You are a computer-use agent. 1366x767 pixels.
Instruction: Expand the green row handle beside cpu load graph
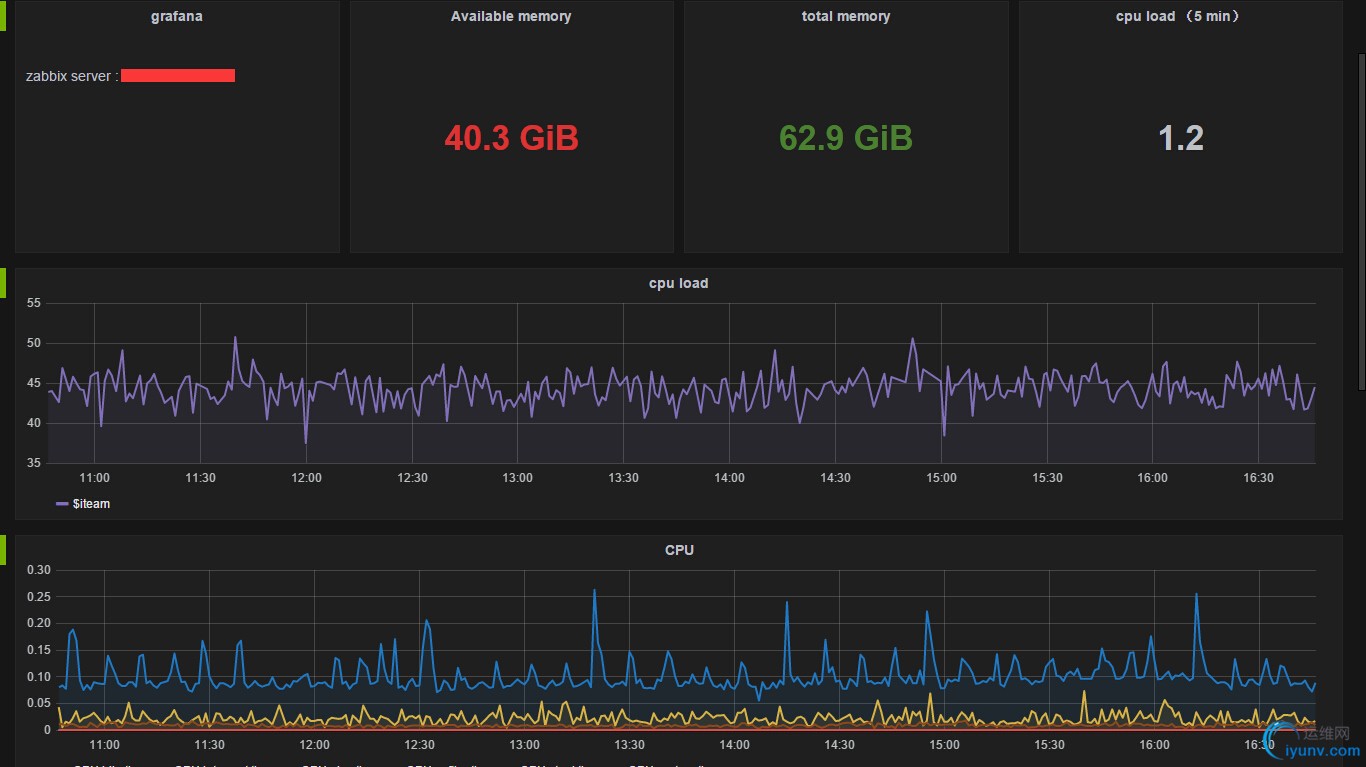point(3,282)
